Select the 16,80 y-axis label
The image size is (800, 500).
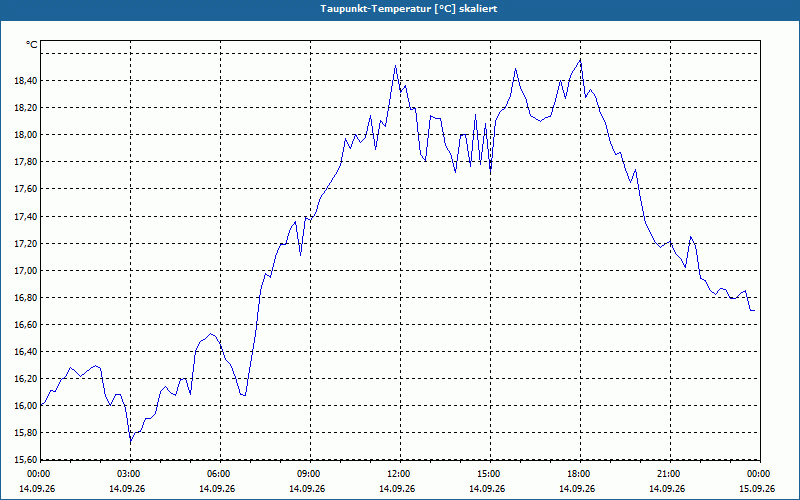[x=27, y=297]
